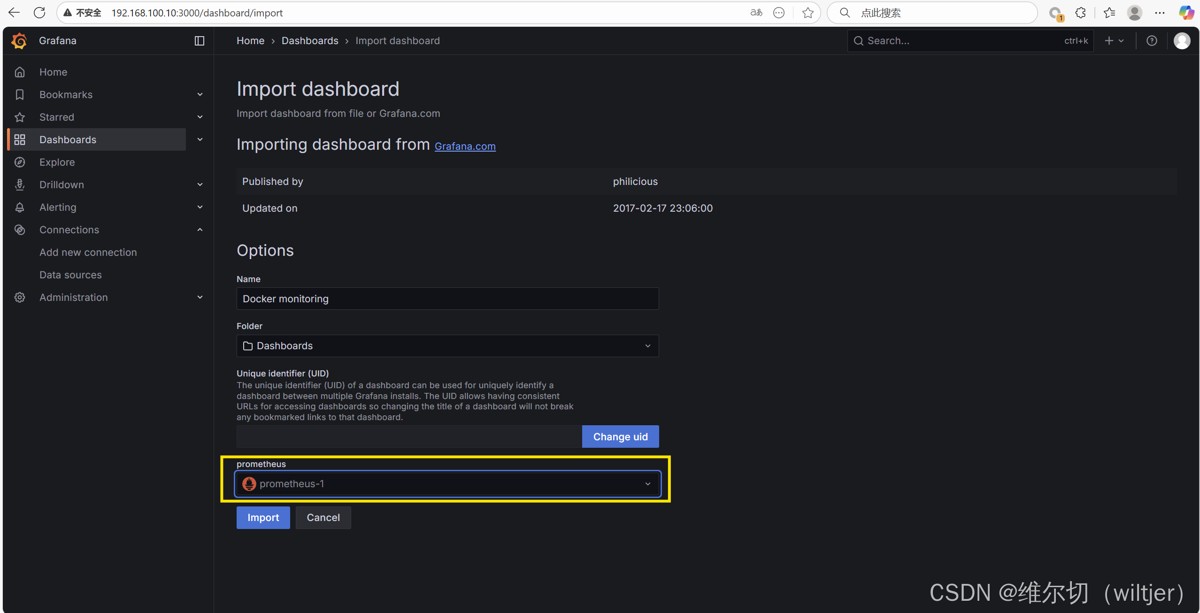
Task: Expand the Starred section chevron
Action: (x=200, y=117)
